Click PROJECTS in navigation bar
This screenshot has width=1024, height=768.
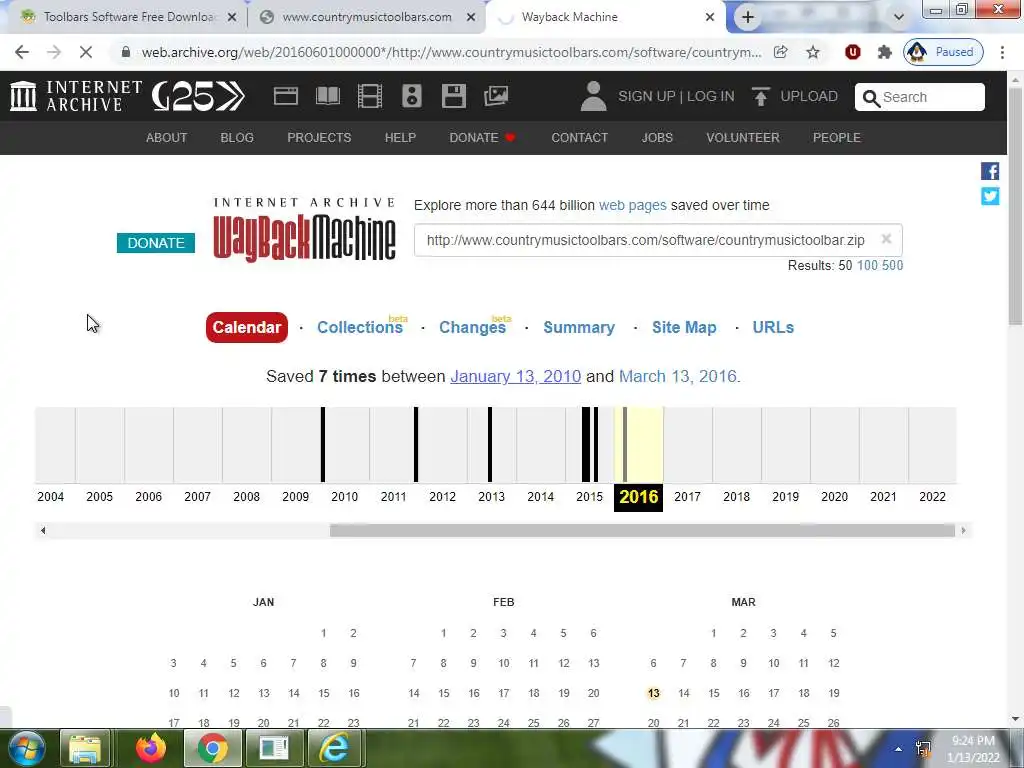319,138
